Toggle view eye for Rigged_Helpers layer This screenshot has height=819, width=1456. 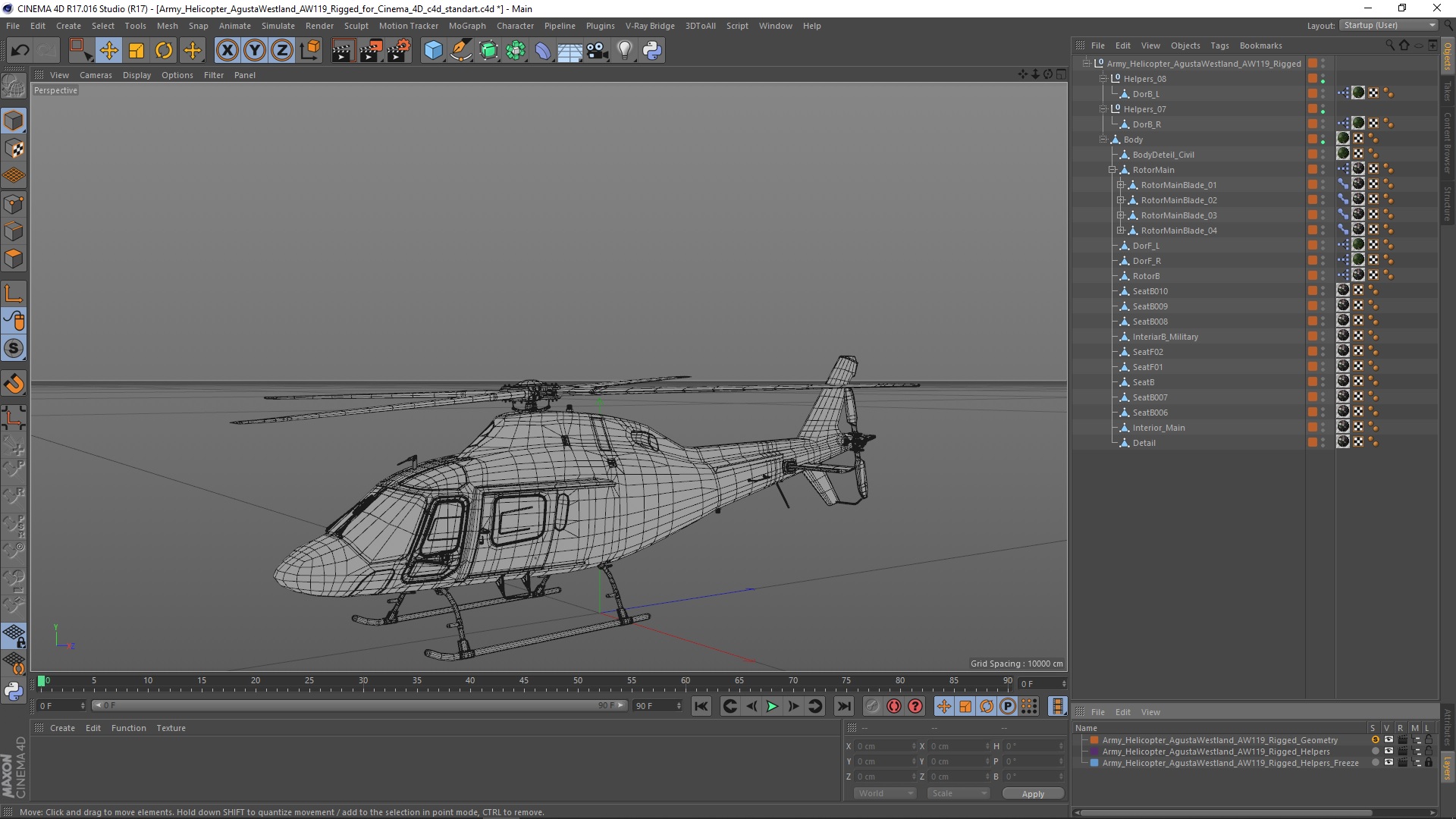1389,752
